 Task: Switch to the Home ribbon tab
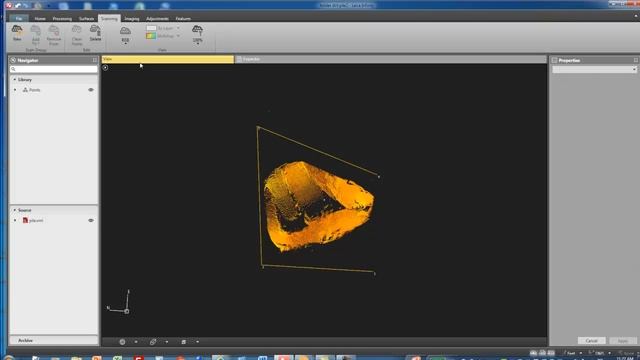point(40,18)
